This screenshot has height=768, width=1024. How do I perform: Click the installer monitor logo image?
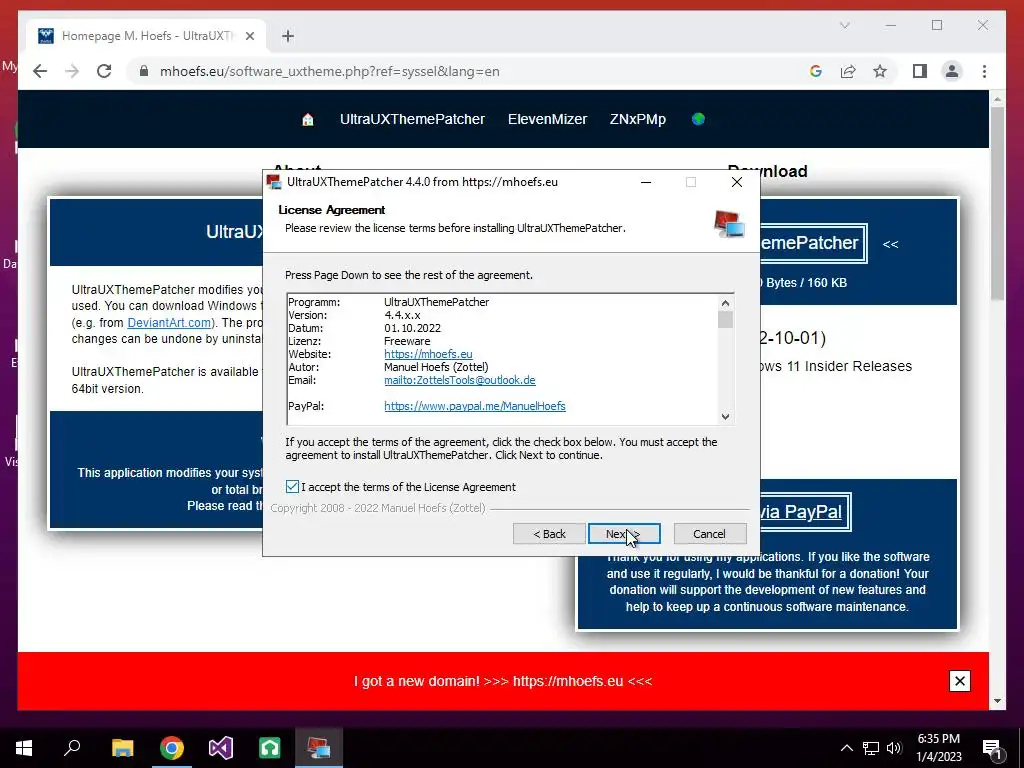coord(729,223)
